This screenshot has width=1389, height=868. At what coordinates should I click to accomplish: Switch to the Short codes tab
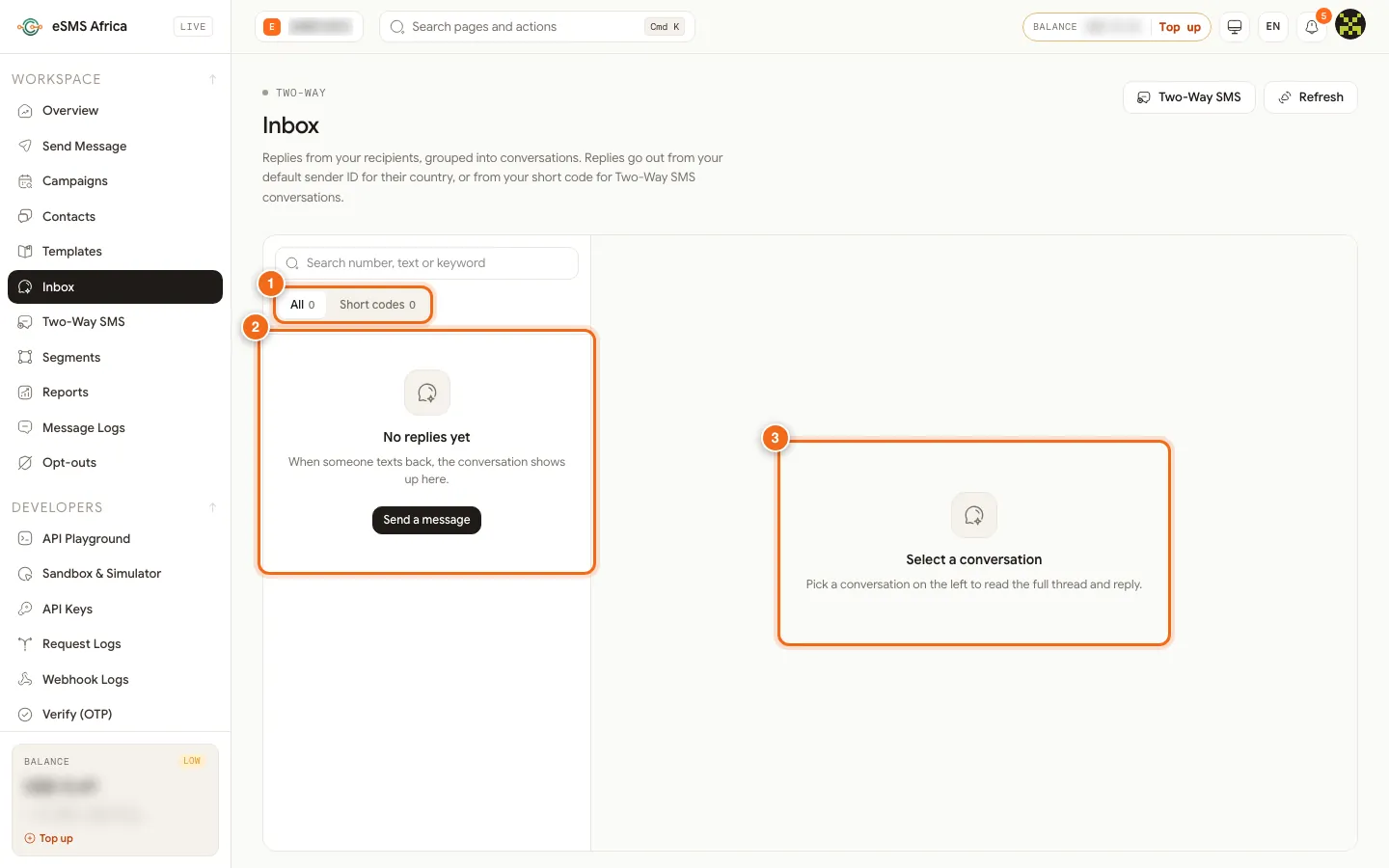377,305
